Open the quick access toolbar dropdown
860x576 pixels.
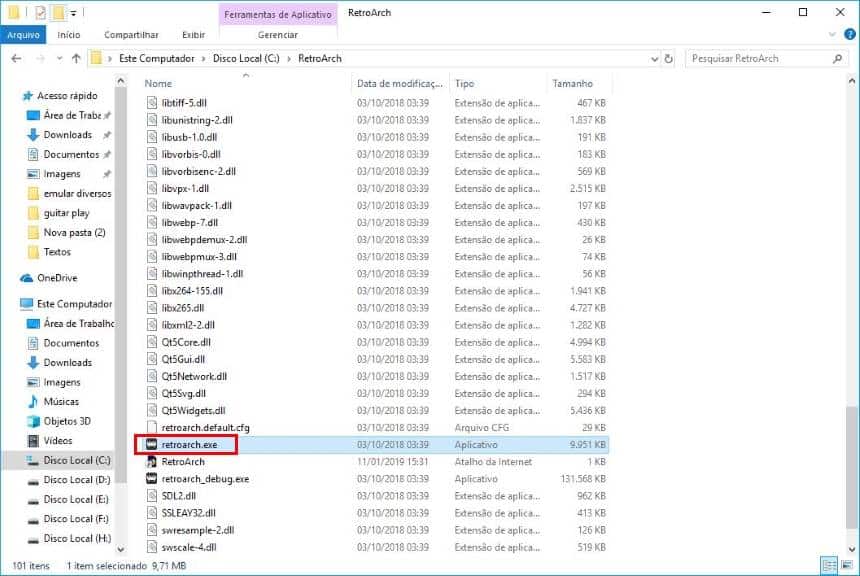(73, 13)
